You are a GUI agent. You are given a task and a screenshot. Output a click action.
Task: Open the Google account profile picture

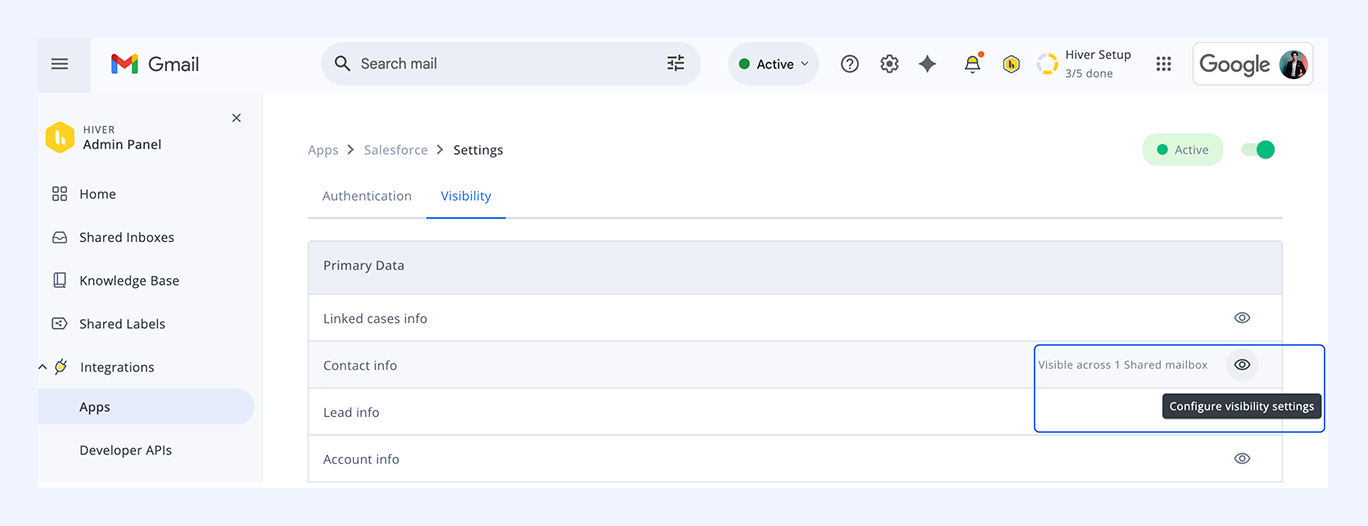(x=1293, y=64)
